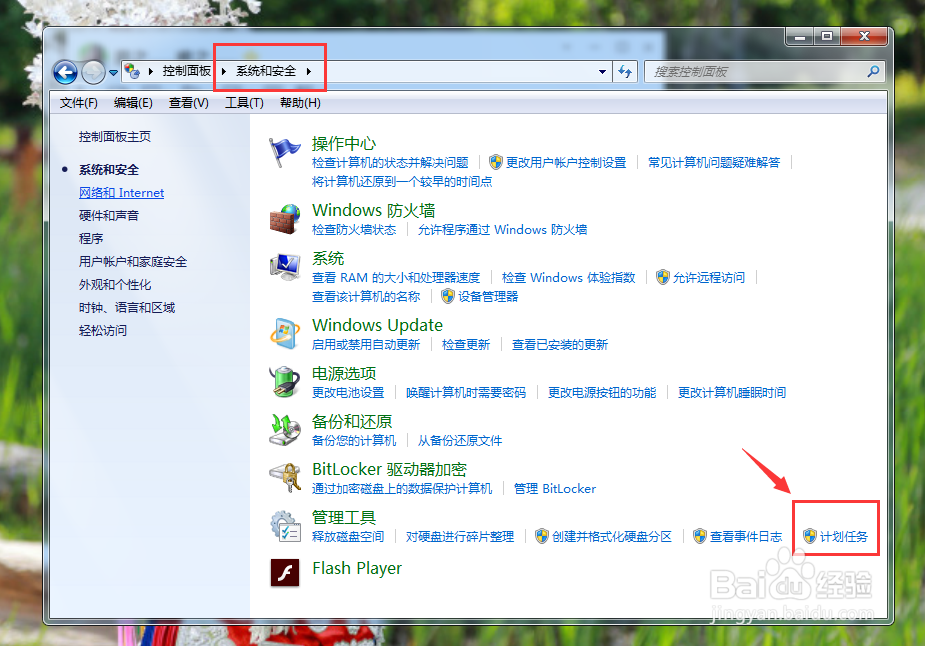
Task: Open the 帮助(H) menu
Action: tap(300, 103)
